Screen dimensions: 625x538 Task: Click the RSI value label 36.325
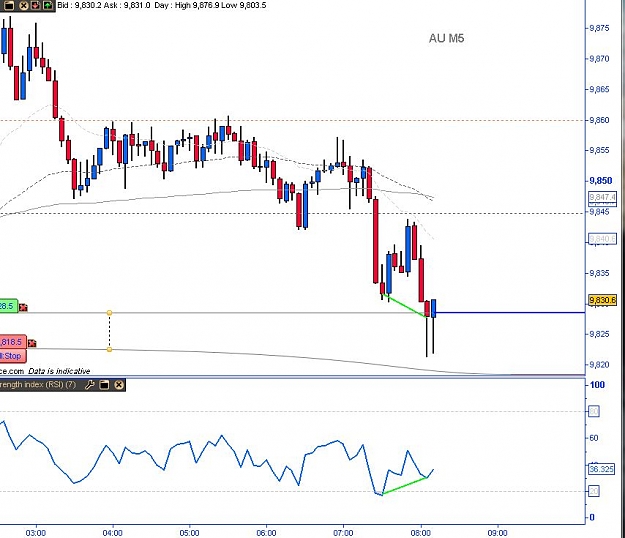tap(601, 469)
